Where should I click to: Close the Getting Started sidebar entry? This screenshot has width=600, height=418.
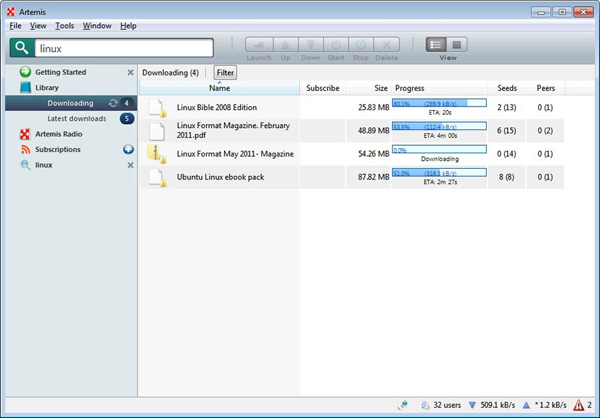[130, 72]
